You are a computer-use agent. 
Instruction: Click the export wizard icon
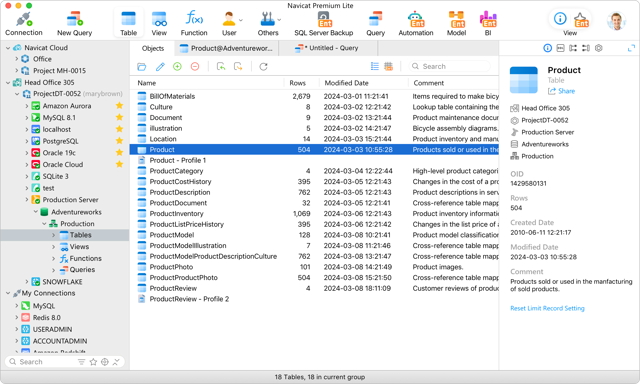pos(238,67)
